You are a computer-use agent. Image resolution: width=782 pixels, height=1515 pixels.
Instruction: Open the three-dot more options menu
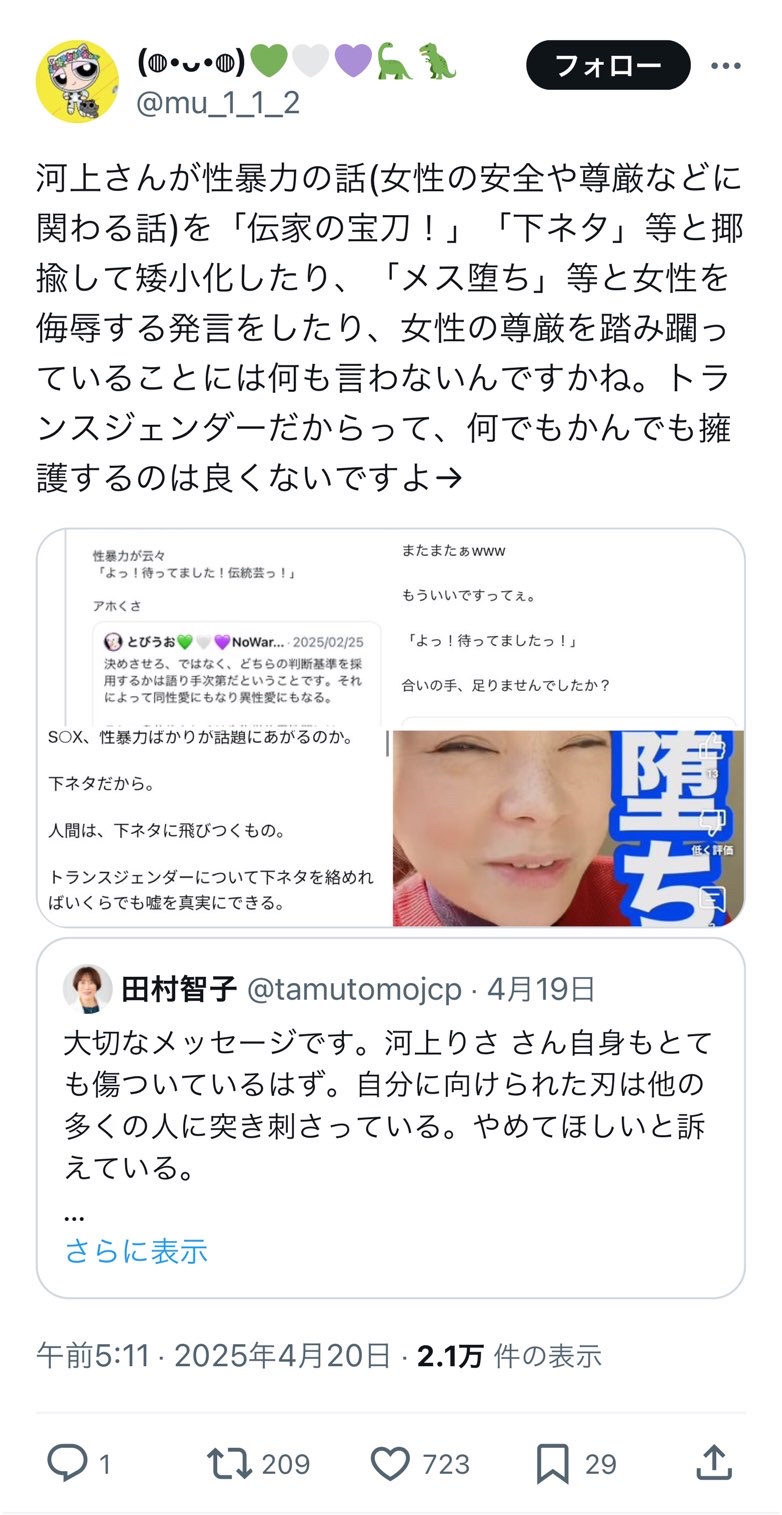[725, 67]
